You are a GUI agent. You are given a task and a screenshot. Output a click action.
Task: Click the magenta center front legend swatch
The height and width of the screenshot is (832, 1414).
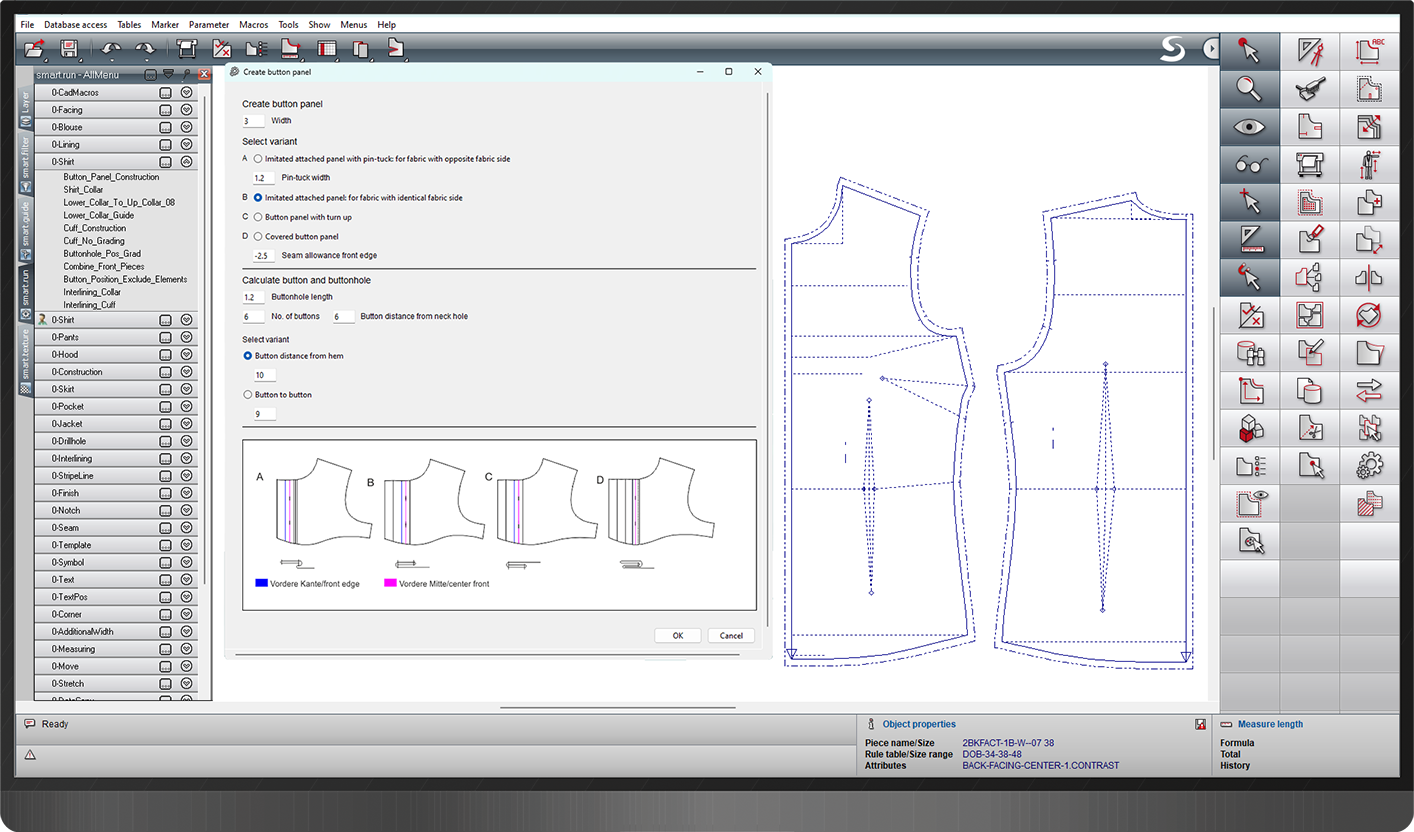coord(390,583)
